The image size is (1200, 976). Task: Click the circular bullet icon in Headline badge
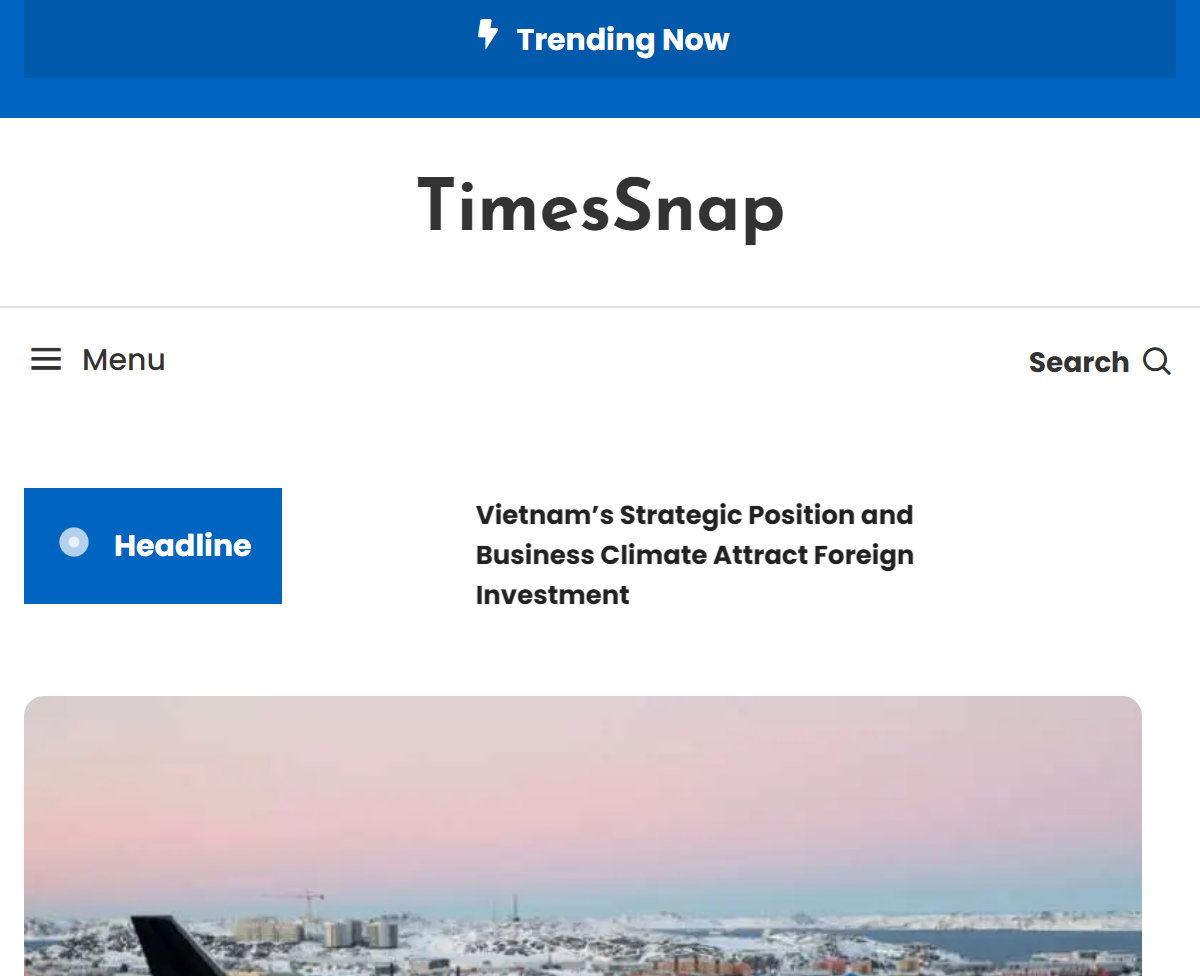pos(72,543)
